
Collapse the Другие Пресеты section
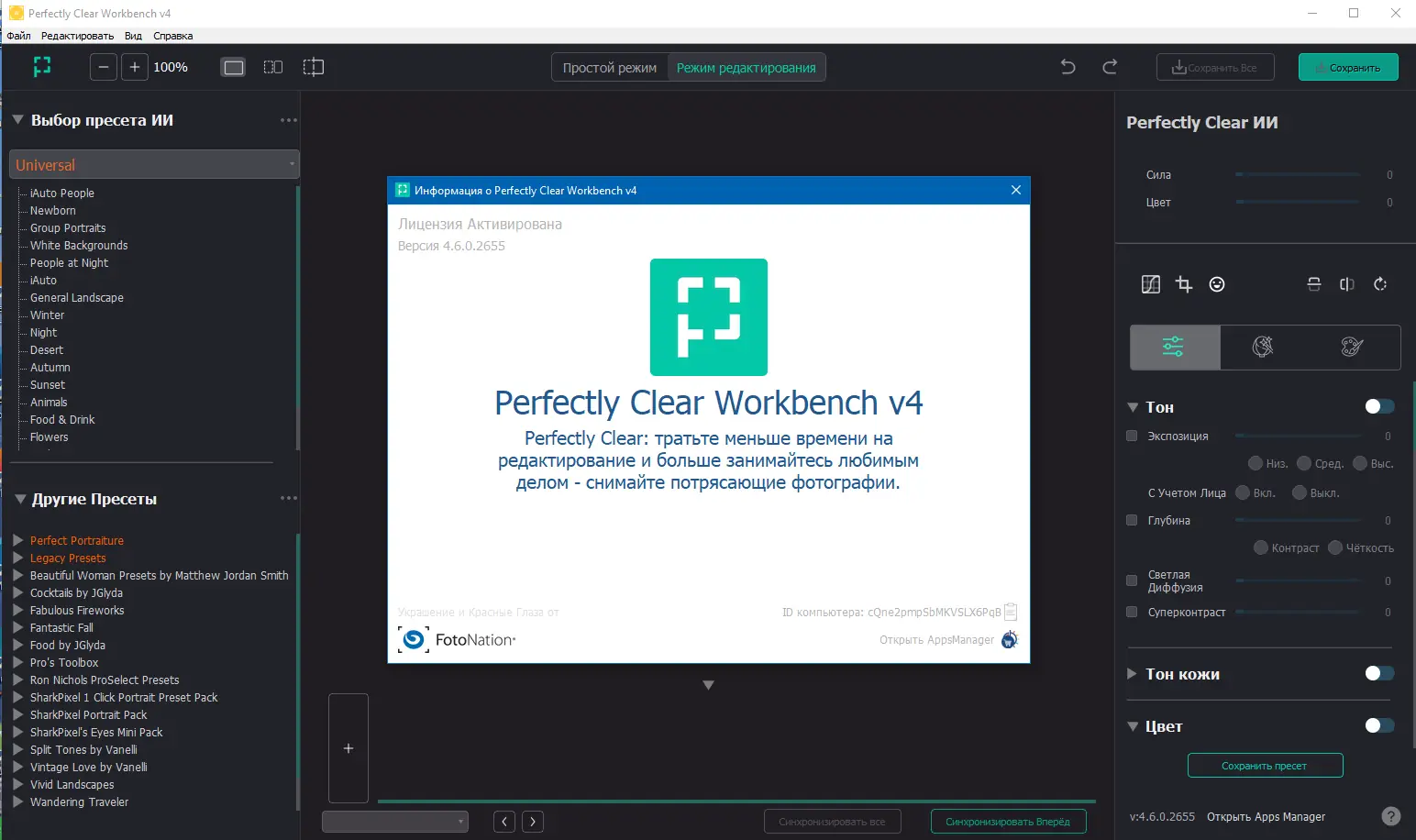(20, 499)
